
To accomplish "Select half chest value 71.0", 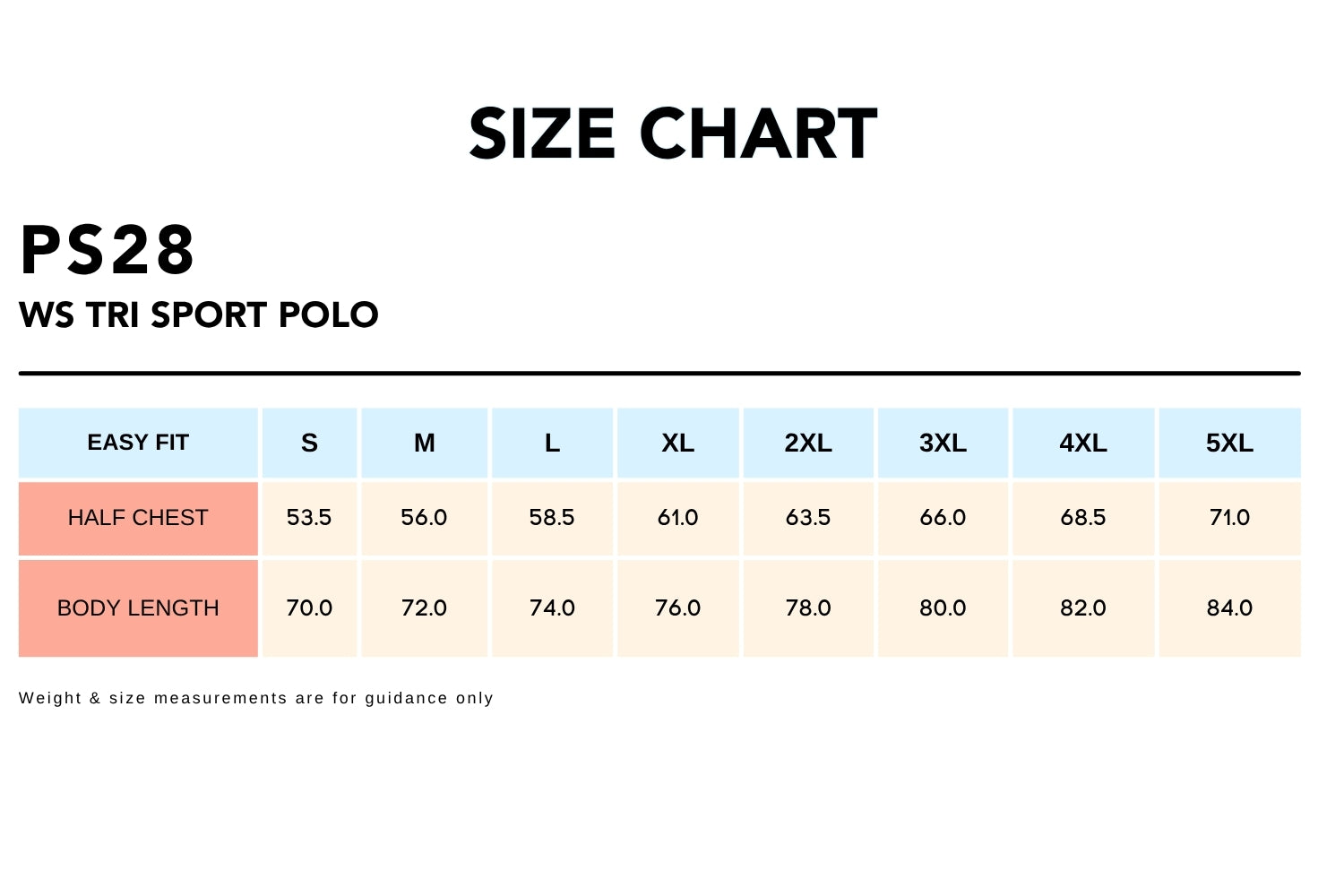I will (x=1229, y=518).
